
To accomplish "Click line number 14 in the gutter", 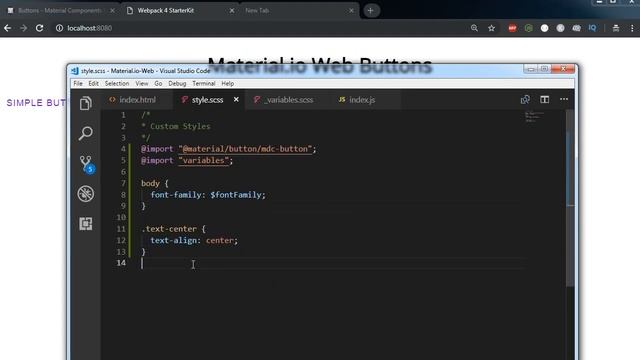I will 121,263.
